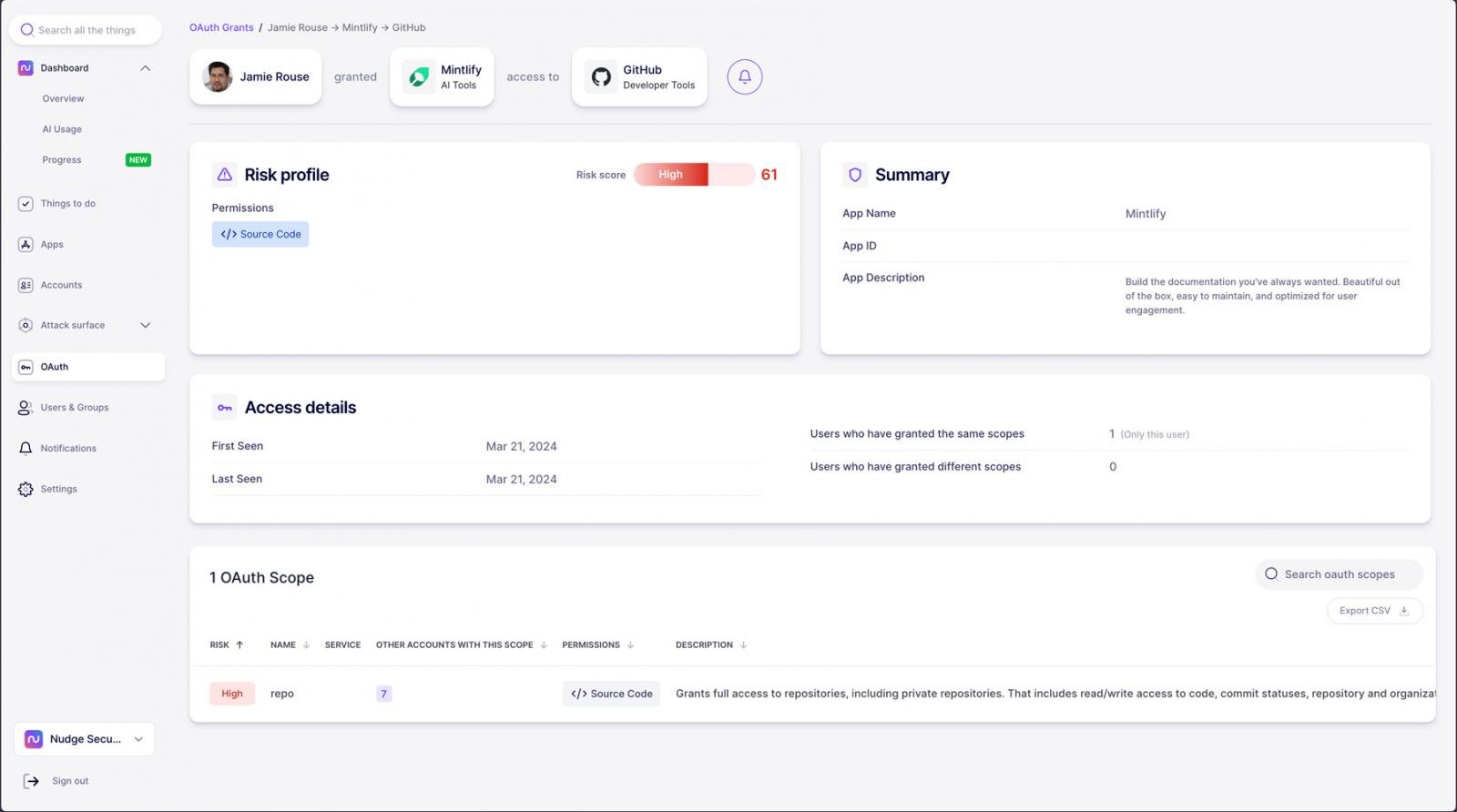Click the Risk profile warning triangle icon
Viewport: 1457px width, 812px height.
[225, 175]
